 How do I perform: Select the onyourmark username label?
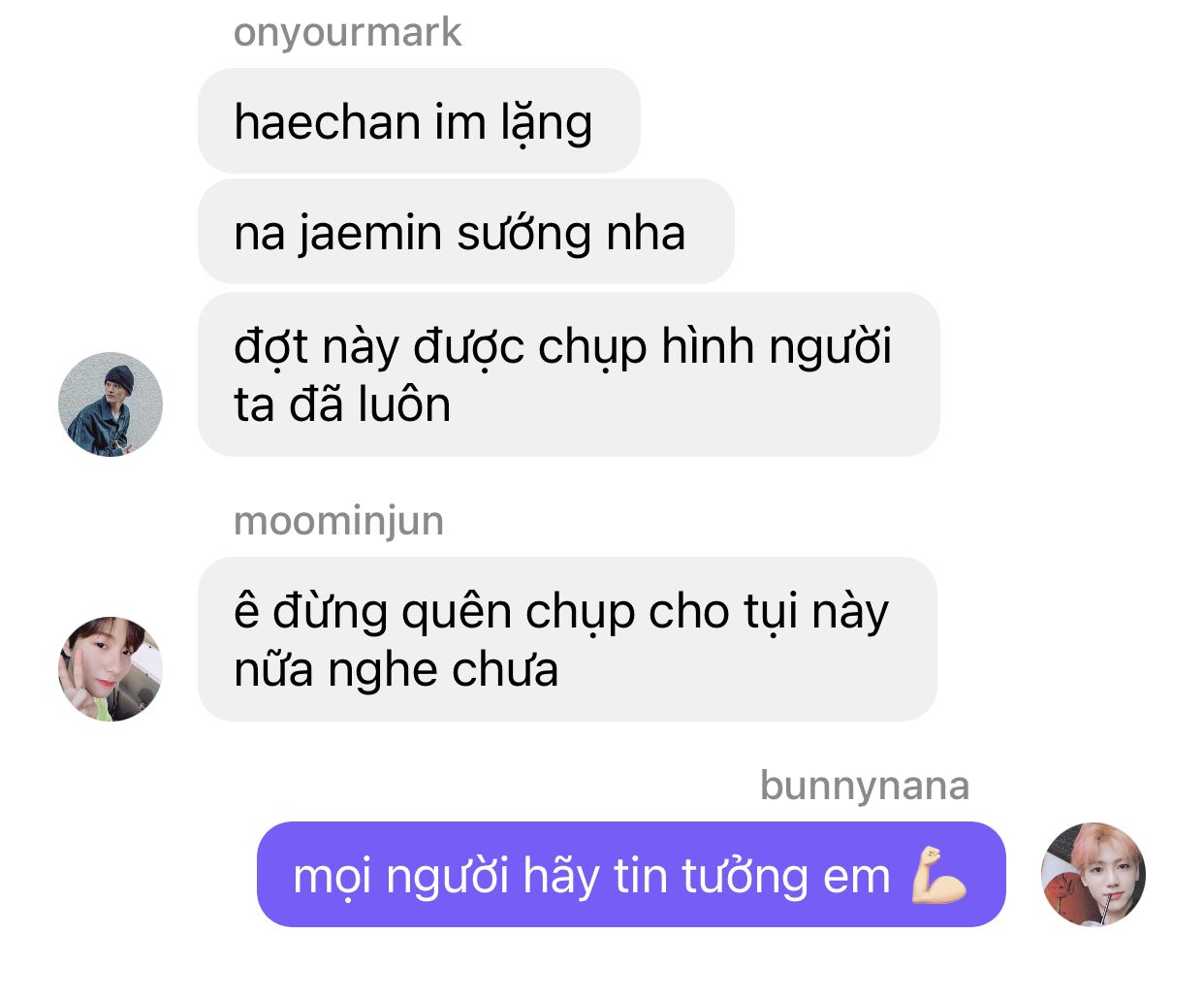[347, 32]
